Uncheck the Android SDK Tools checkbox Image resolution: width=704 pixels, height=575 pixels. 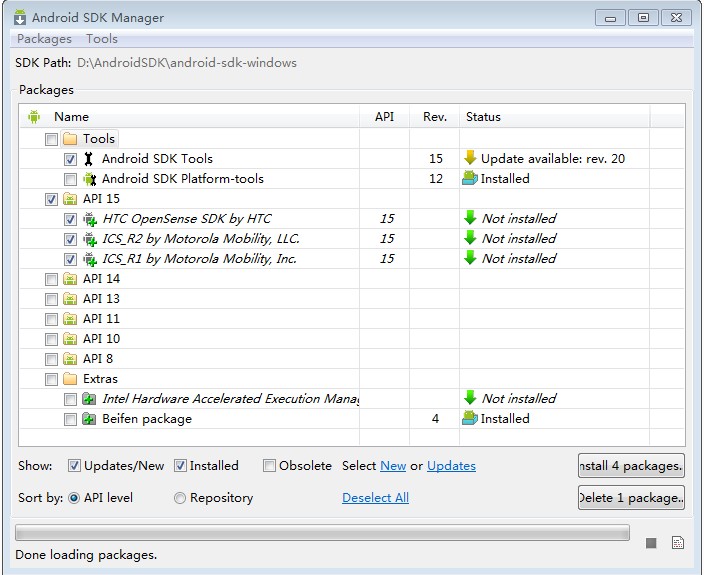[70, 159]
